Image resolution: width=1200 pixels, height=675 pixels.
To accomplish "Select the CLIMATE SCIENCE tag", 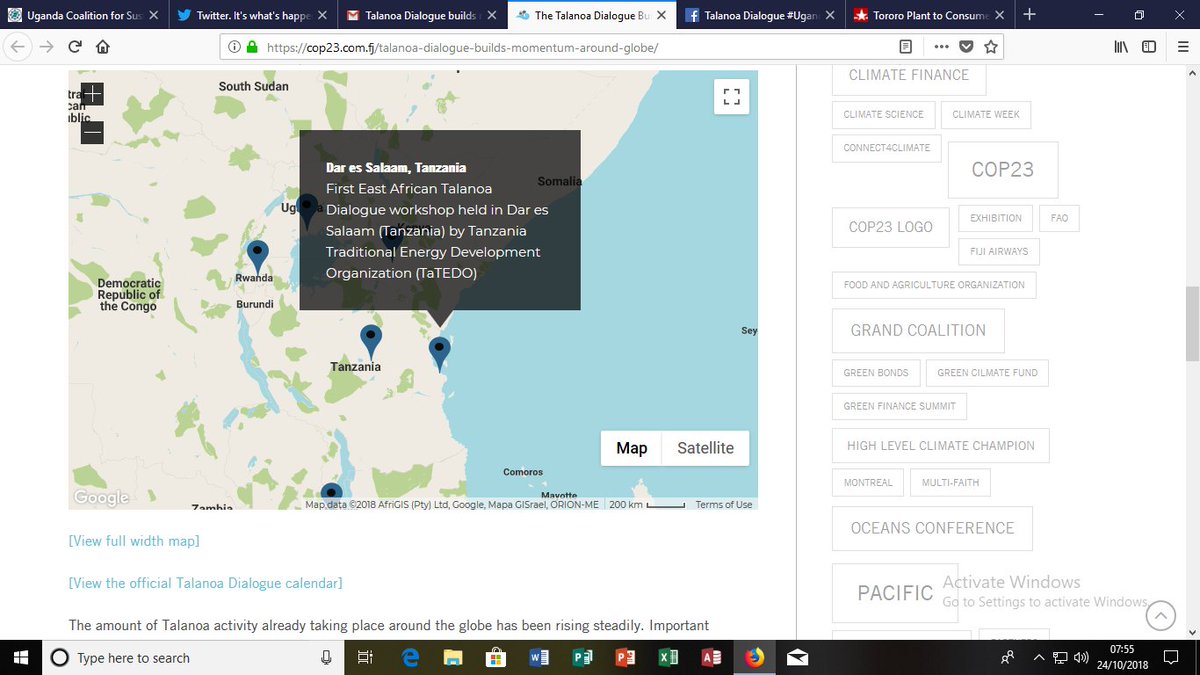I will point(883,114).
